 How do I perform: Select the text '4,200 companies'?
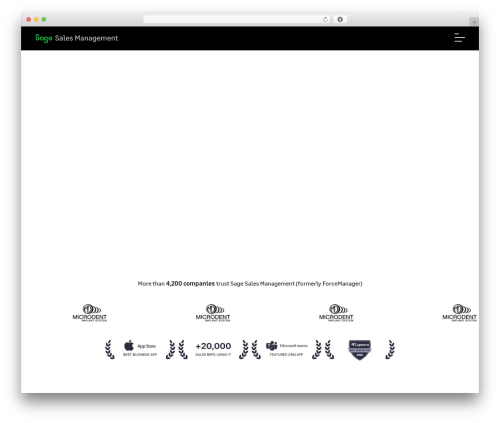click(190, 284)
